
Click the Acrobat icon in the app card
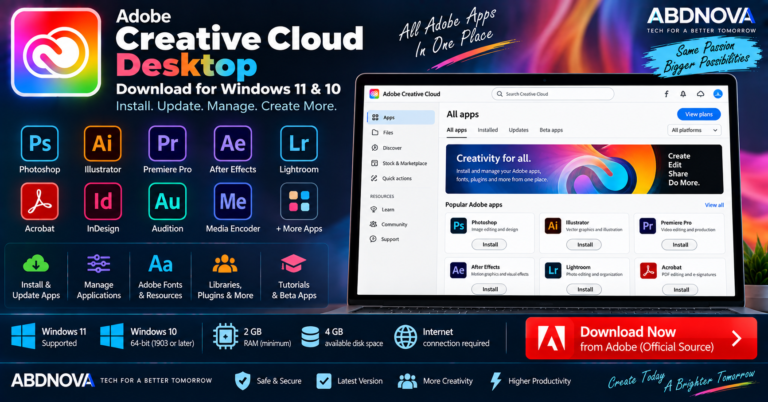[648, 270]
